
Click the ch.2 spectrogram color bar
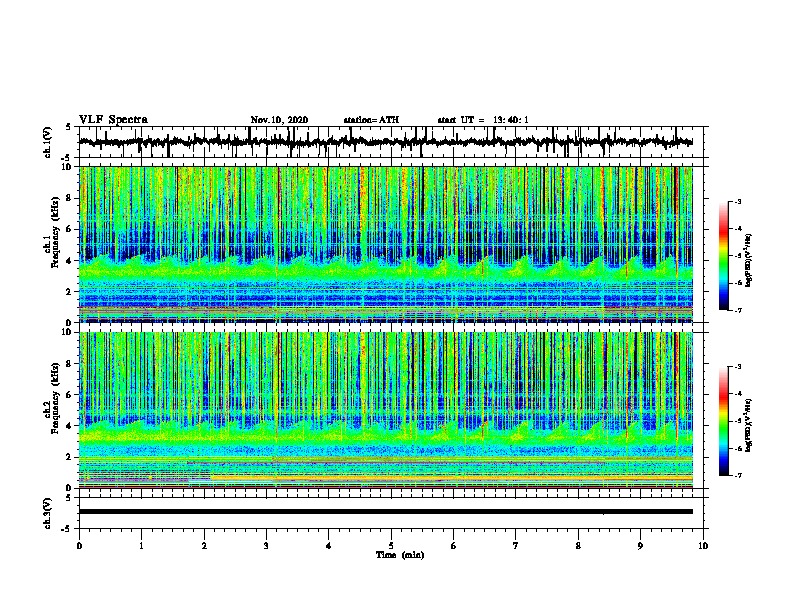click(x=724, y=421)
